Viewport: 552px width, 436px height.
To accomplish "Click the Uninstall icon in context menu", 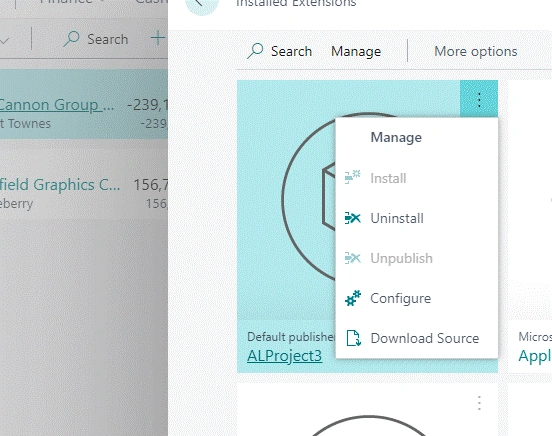I will (x=352, y=218).
